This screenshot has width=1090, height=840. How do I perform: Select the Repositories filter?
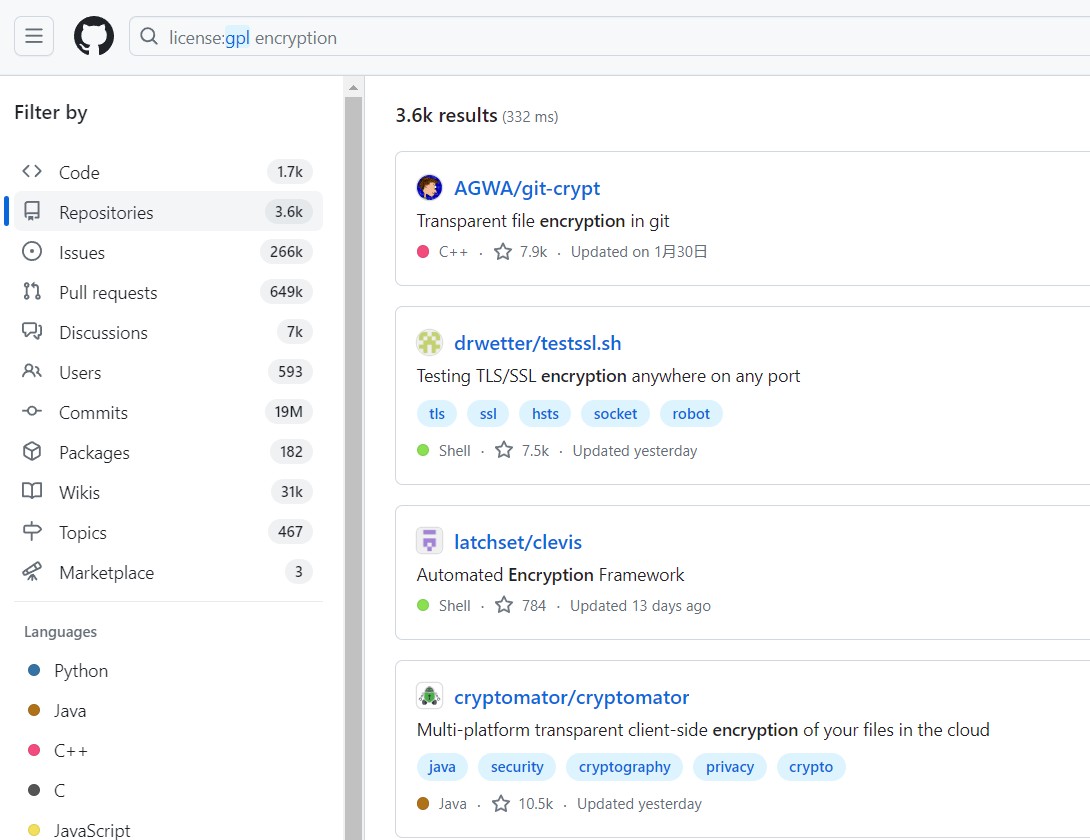168,211
